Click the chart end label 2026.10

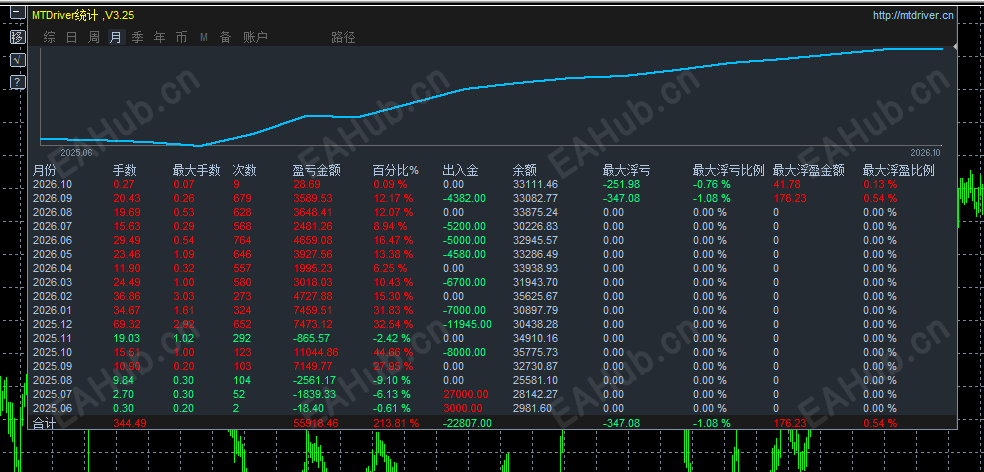click(925, 153)
